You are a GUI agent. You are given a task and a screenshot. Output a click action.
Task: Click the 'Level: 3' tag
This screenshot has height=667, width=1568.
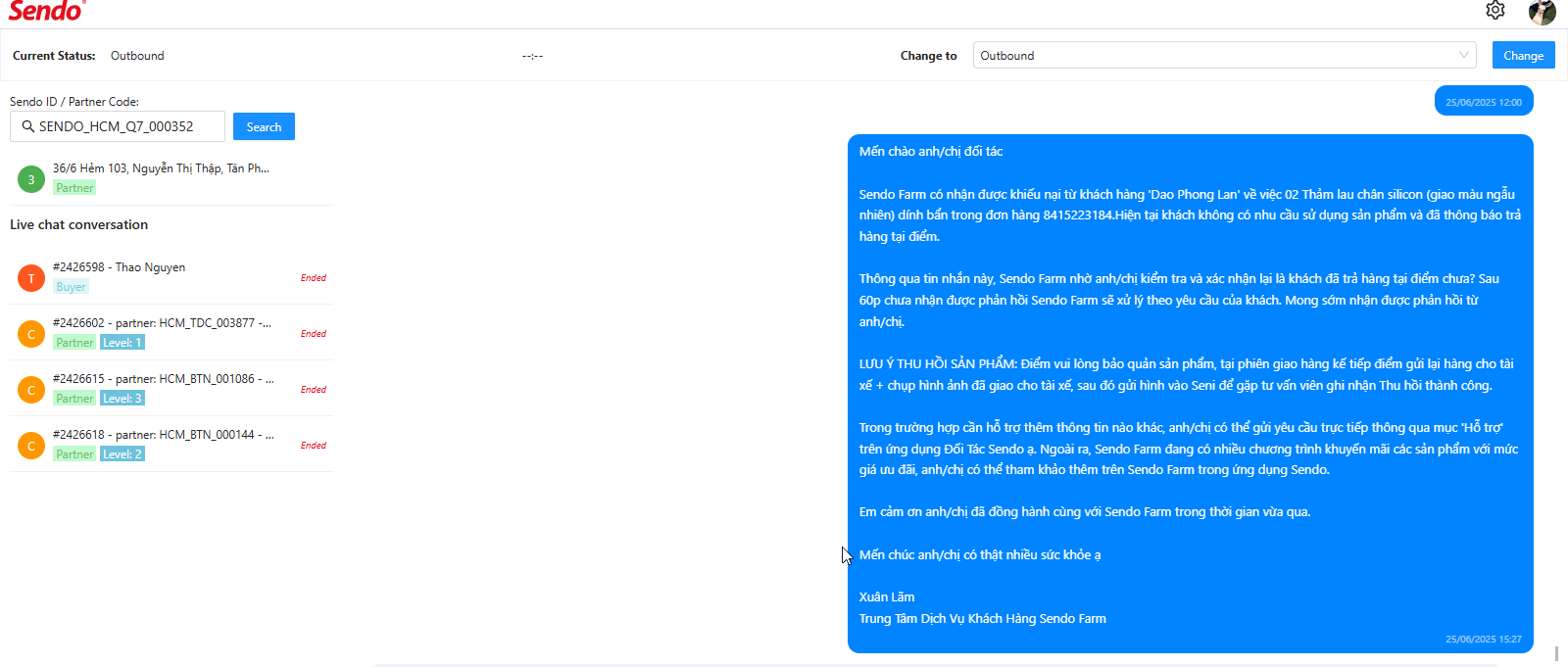point(122,399)
